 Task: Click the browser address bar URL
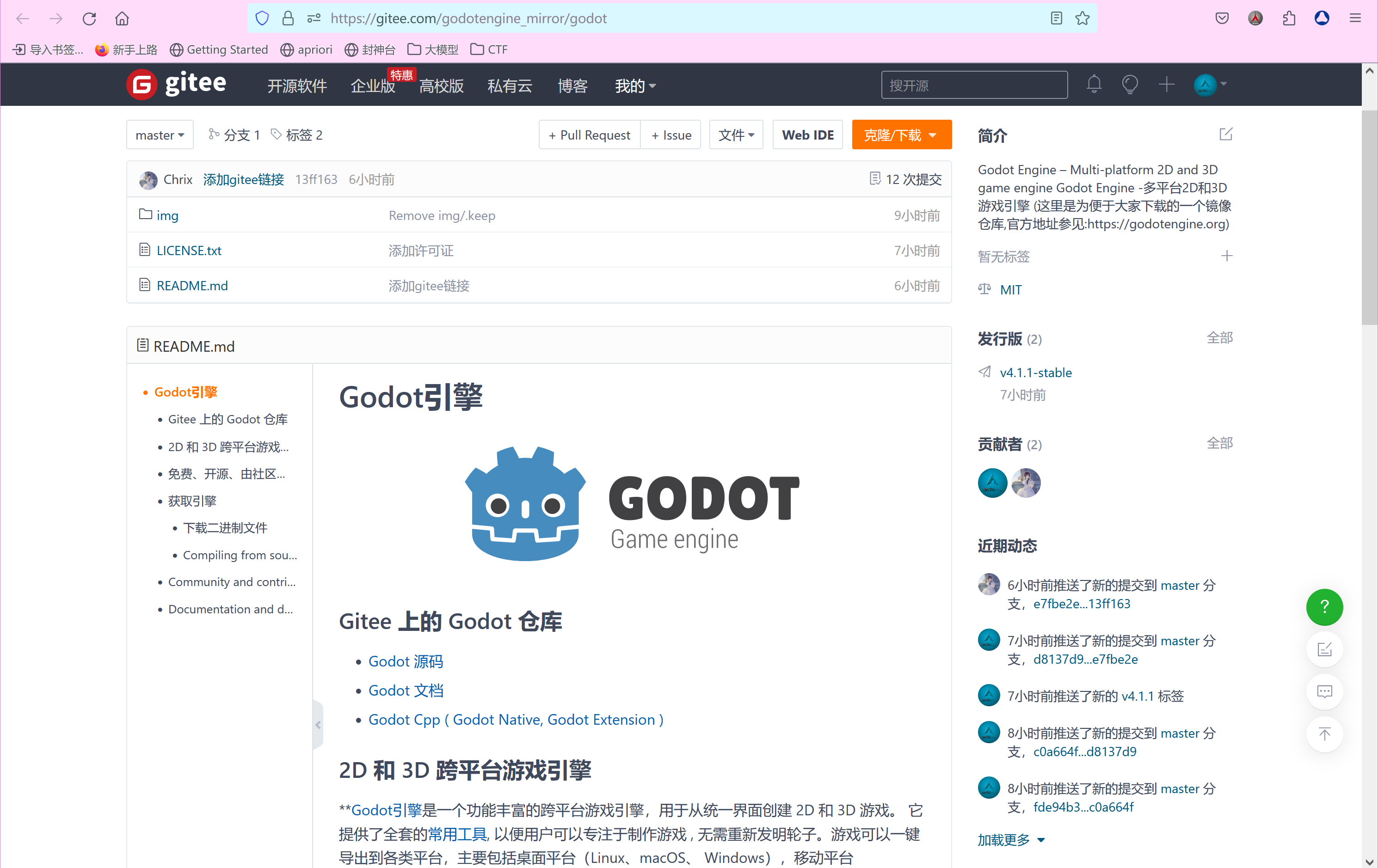469,18
